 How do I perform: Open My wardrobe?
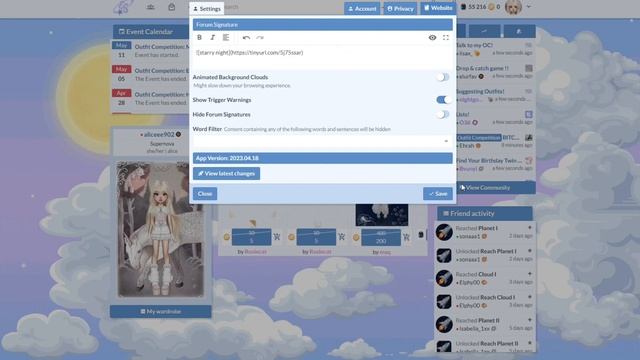pos(160,311)
